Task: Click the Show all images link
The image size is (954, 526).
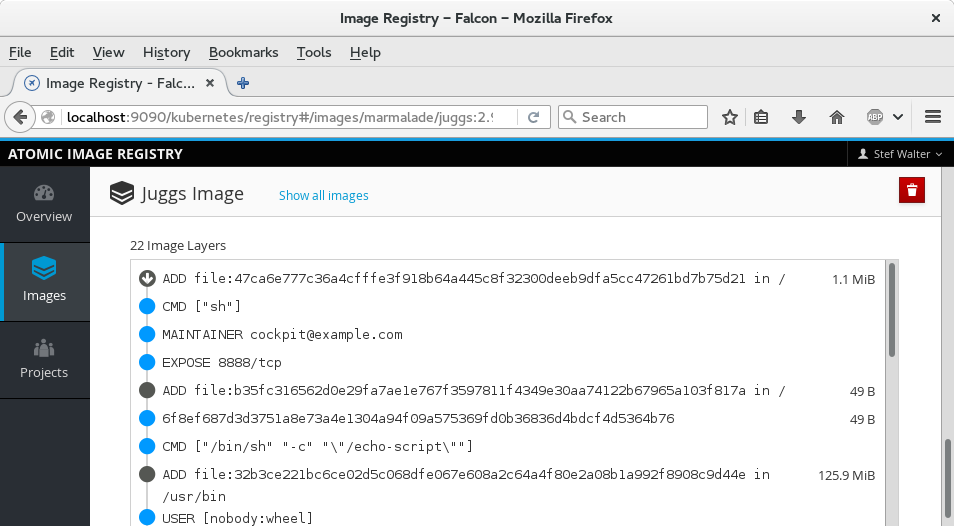Action: pos(323,196)
